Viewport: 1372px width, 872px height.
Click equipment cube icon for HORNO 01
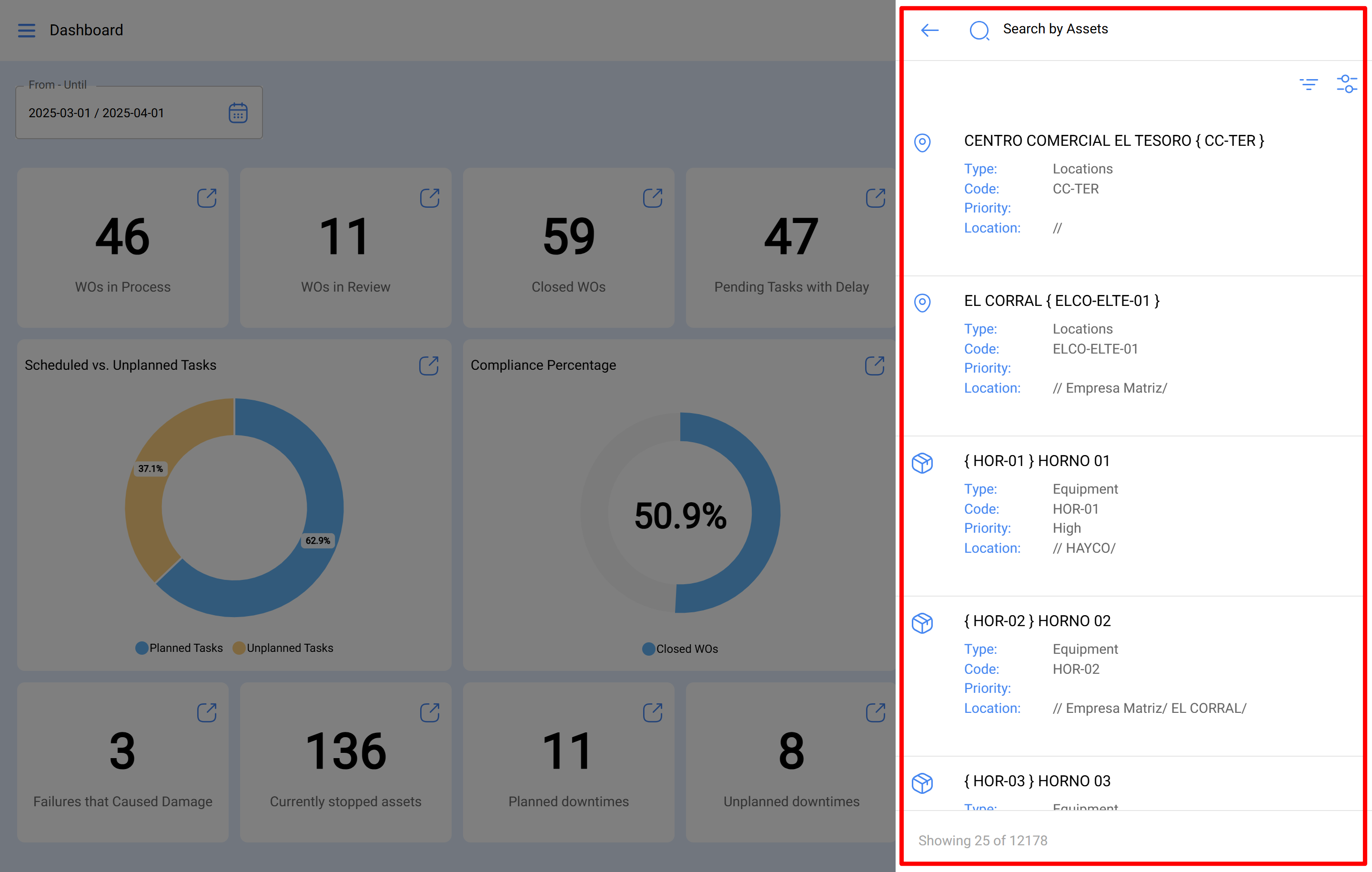point(922,463)
